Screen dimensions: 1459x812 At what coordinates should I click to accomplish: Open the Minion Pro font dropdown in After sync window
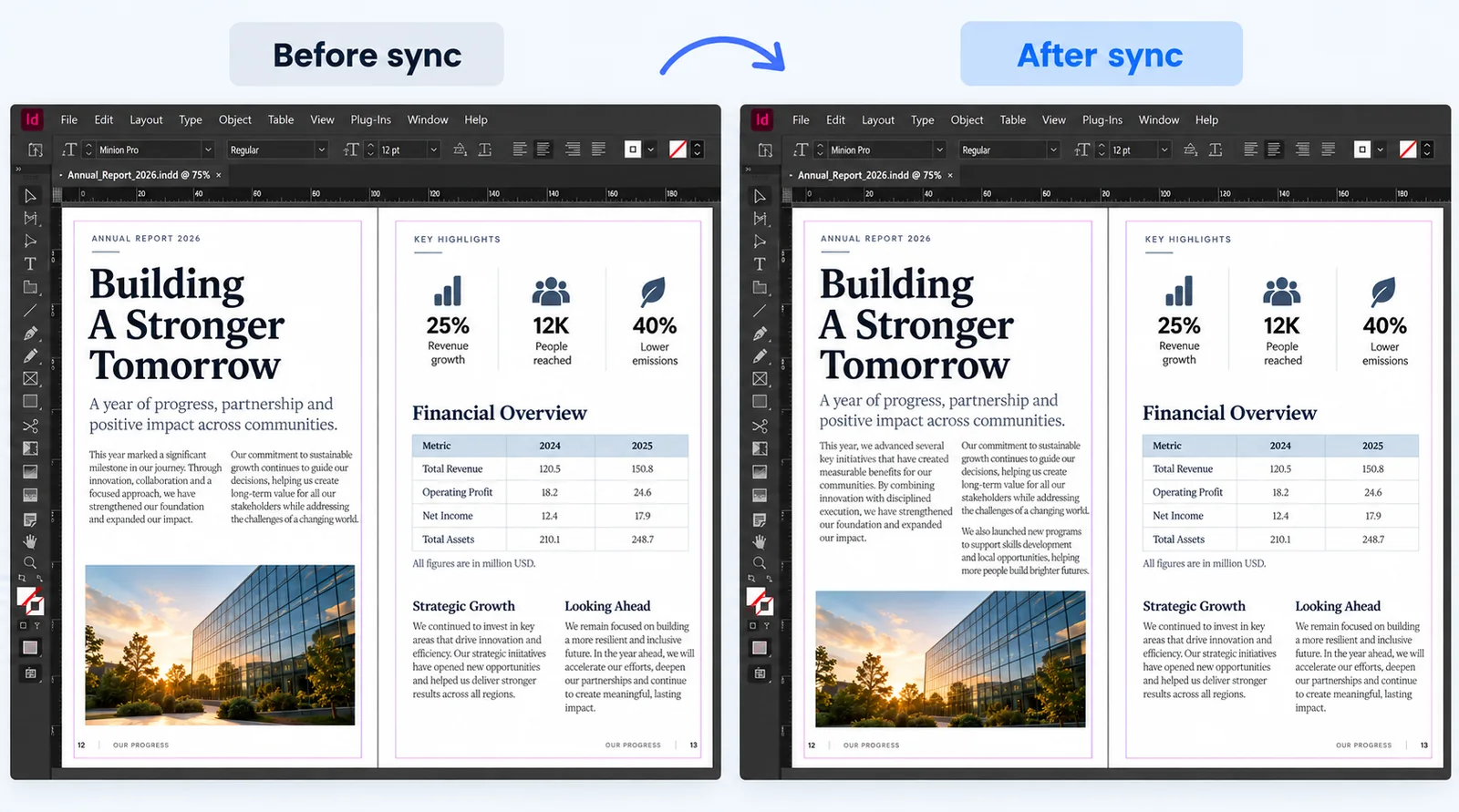click(886, 149)
